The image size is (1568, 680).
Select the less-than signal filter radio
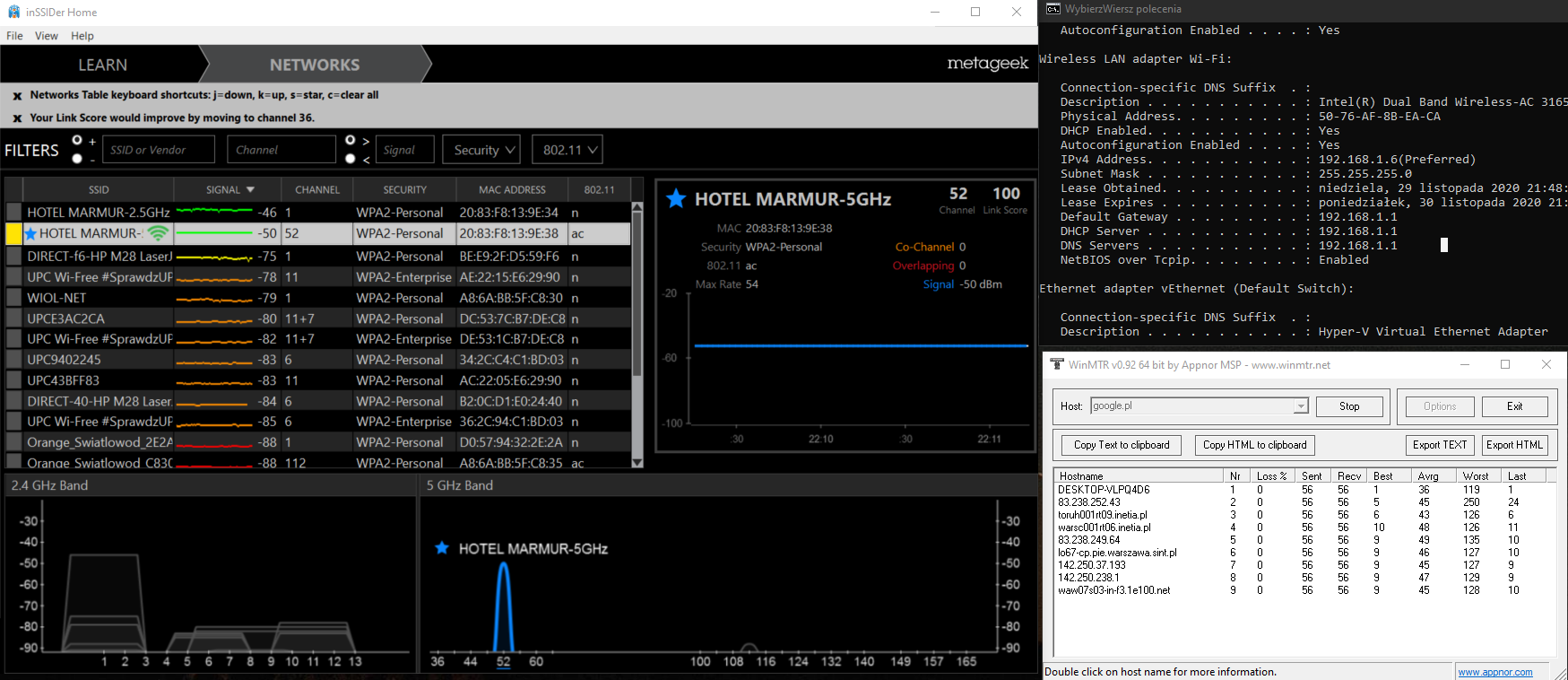[351, 159]
